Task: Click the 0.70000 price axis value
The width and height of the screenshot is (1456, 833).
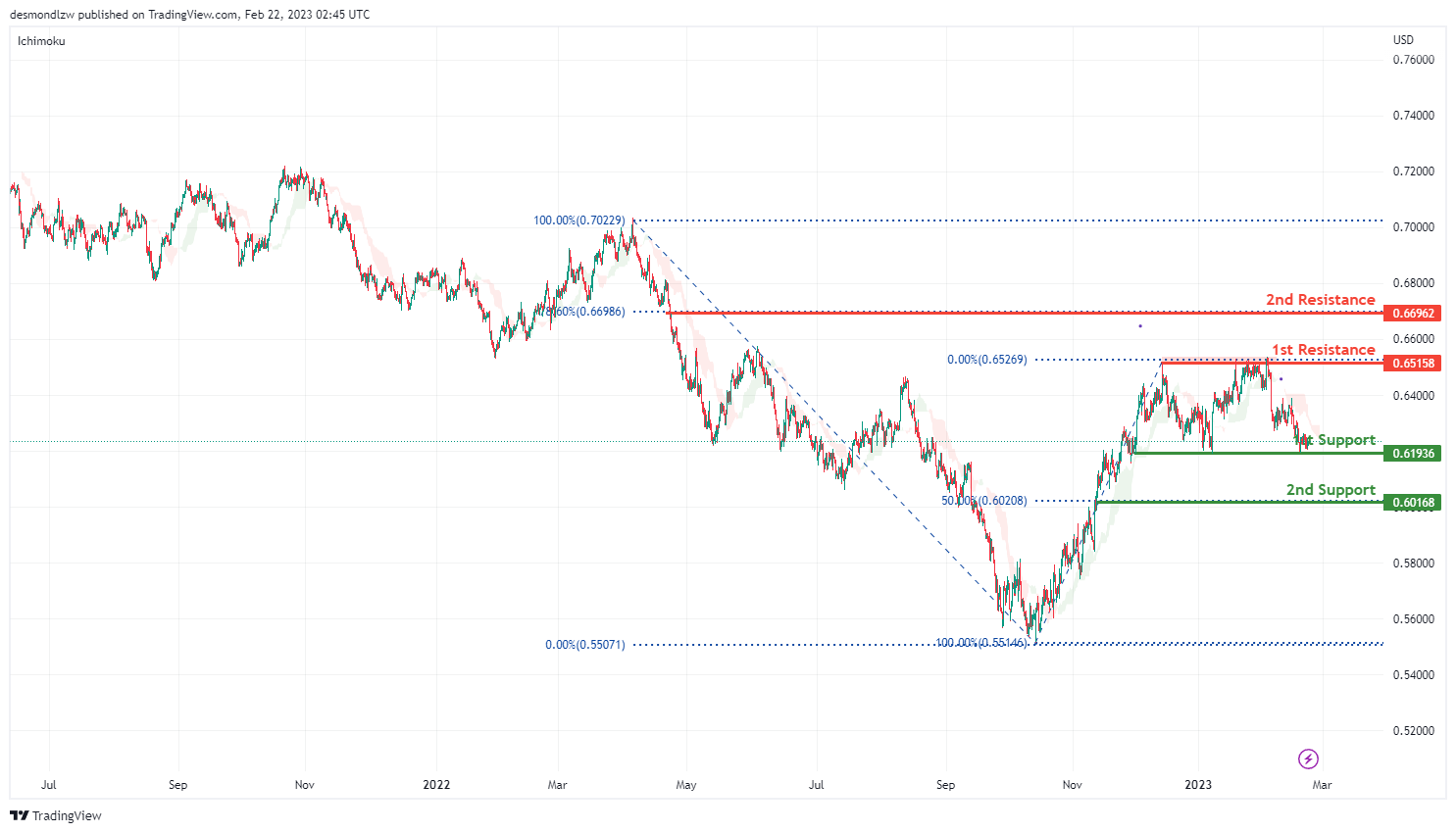Action: coord(1414,227)
